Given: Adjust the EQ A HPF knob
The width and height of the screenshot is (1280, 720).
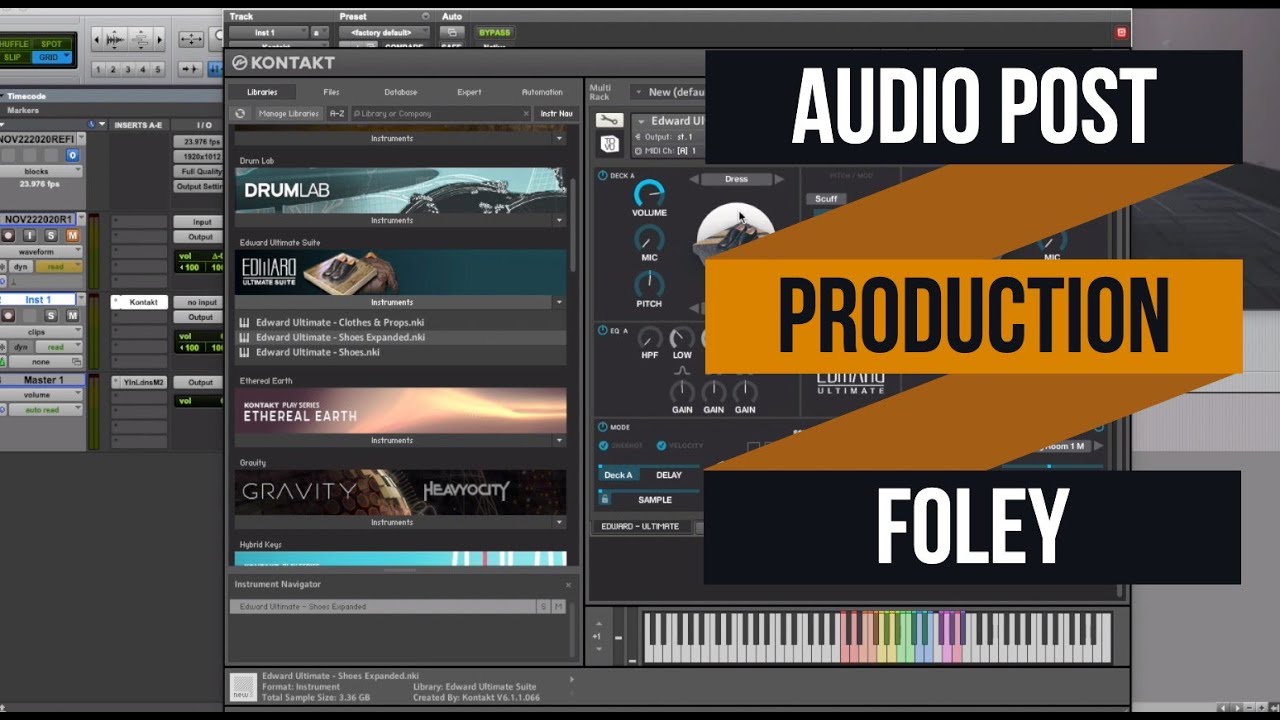Looking at the screenshot, I should tap(649, 338).
